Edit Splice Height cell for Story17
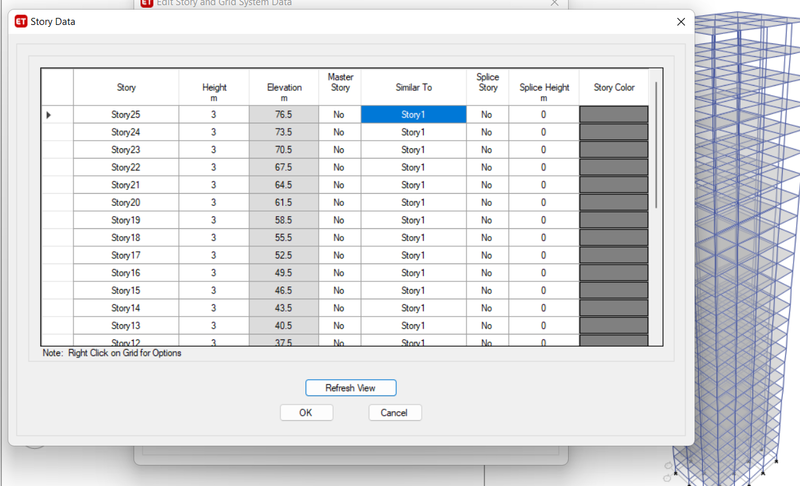Screen dimensions: 800x486 [544, 255]
